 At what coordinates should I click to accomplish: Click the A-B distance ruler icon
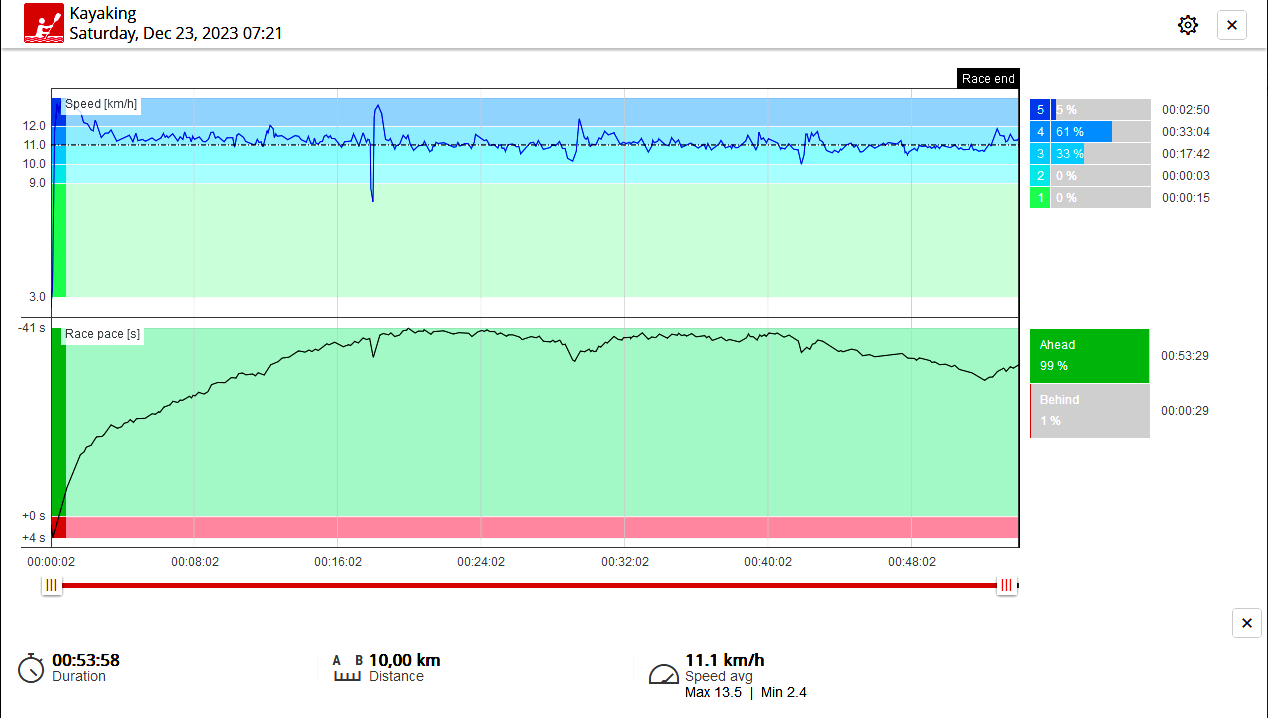tap(347, 668)
